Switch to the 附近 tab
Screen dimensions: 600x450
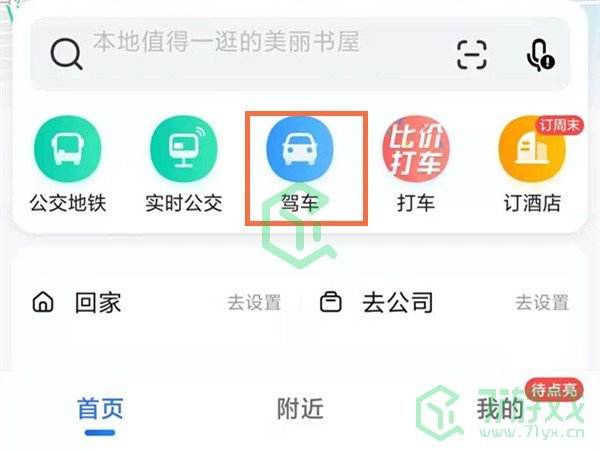pos(300,409)
